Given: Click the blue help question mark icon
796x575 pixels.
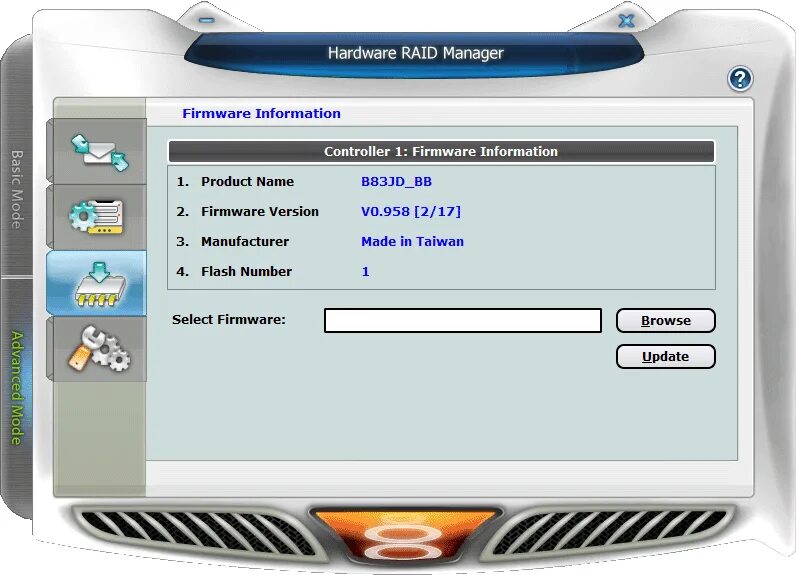Looking at the screenshot, I should tap(740, 79).
